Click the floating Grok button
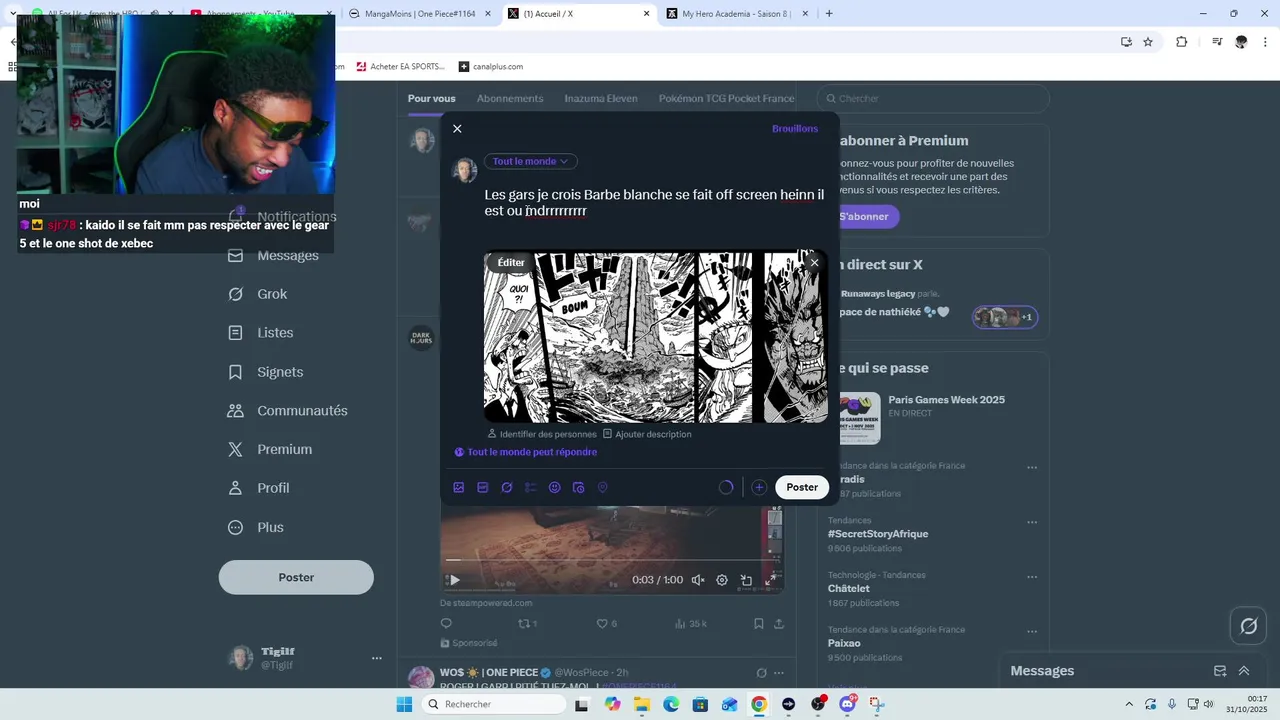The width and height of the screenshot is (1280, 720). pos(1248,626)
